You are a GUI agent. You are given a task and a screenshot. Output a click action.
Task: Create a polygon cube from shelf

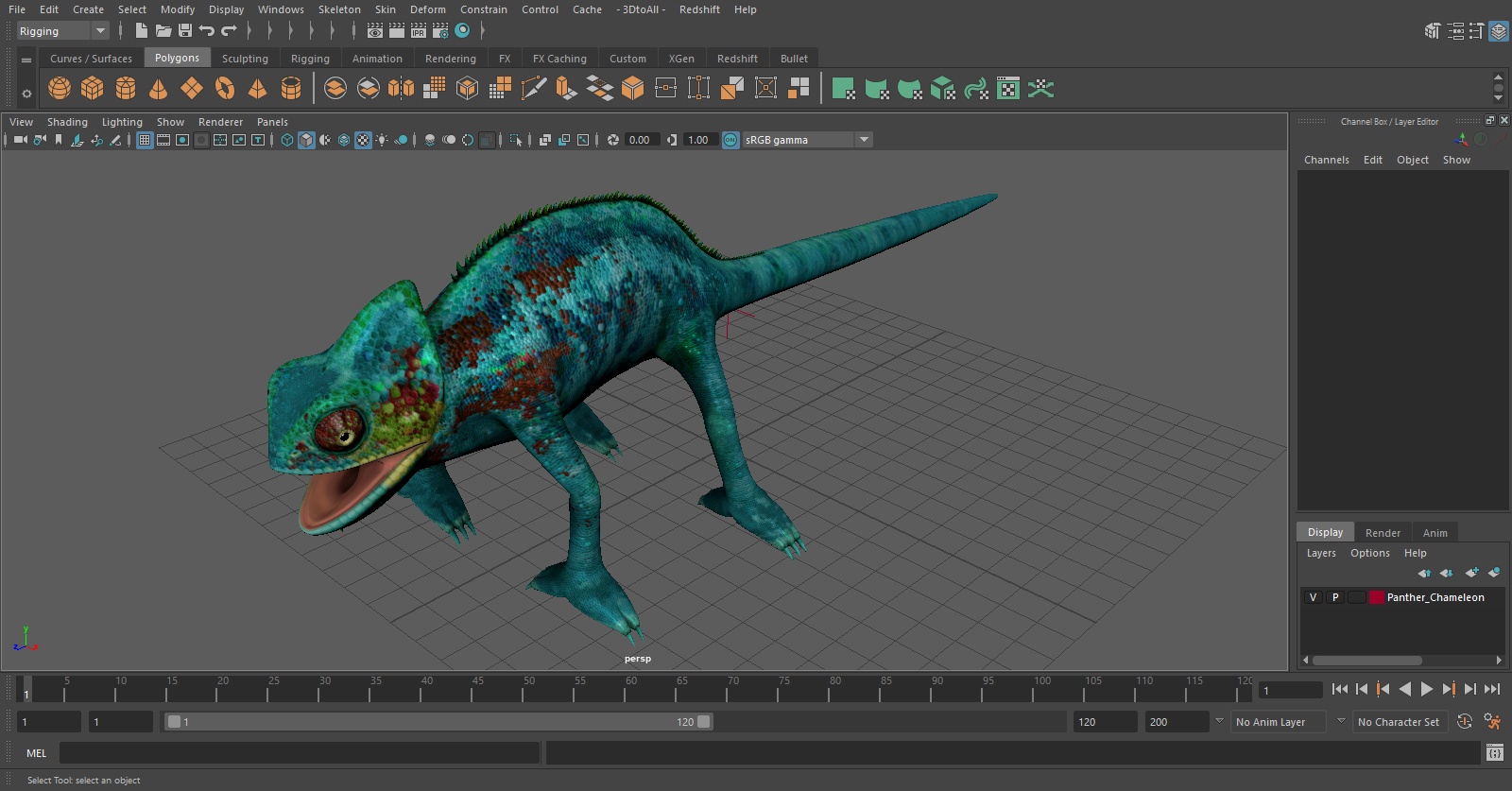93,89
